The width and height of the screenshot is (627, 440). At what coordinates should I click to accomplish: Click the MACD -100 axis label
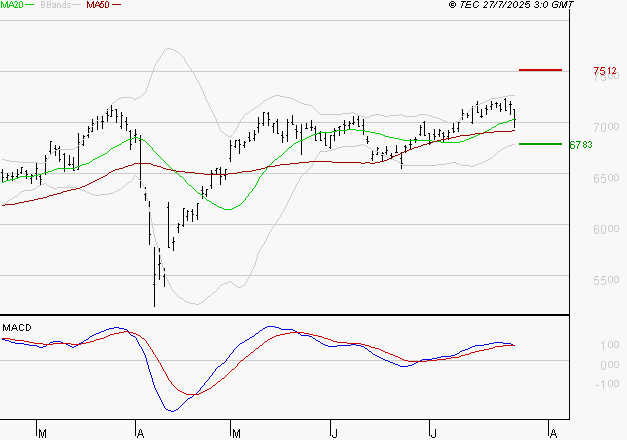607,385
